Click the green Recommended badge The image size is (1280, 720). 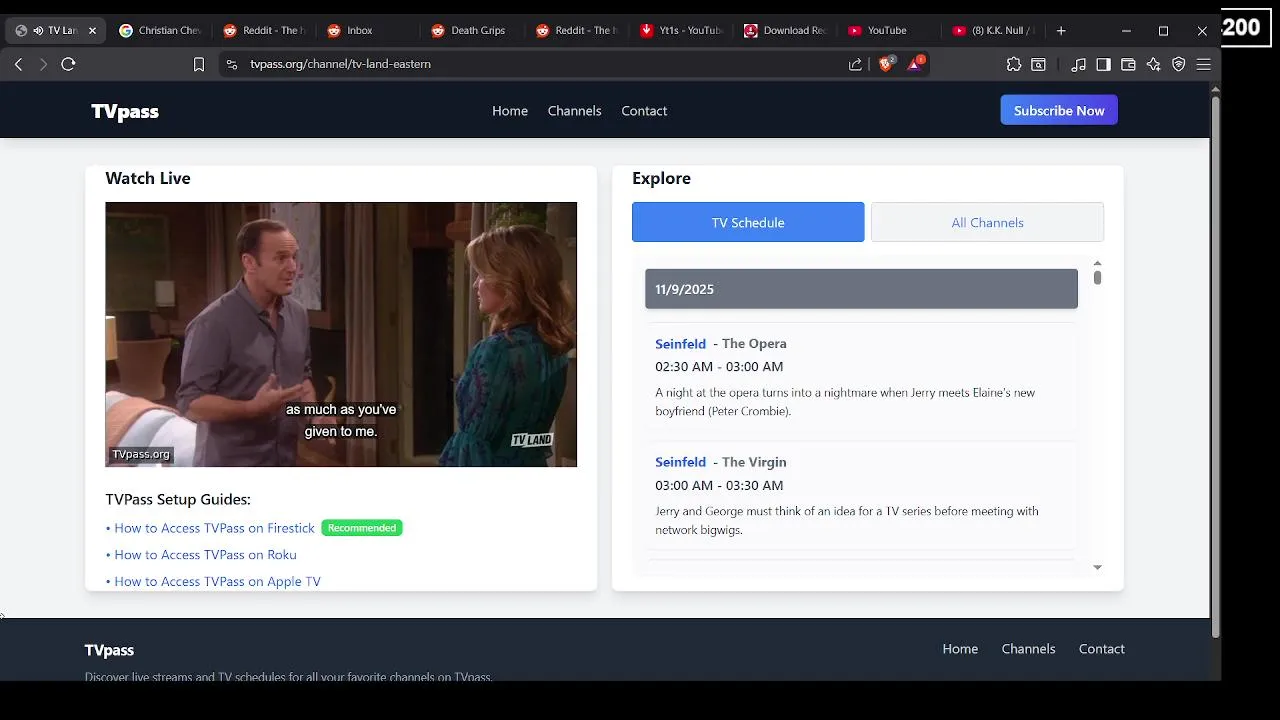(x=362, y=528)
